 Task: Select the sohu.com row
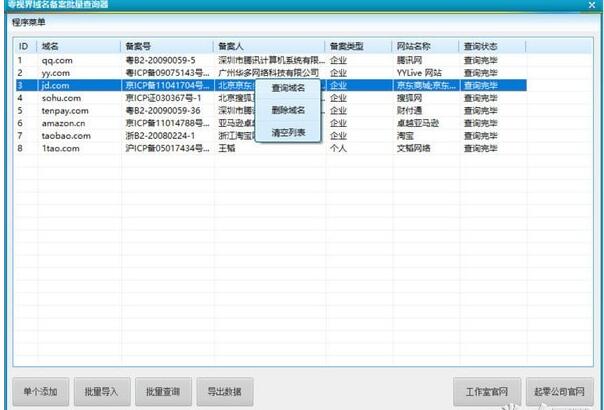click(x=58, y=98)
